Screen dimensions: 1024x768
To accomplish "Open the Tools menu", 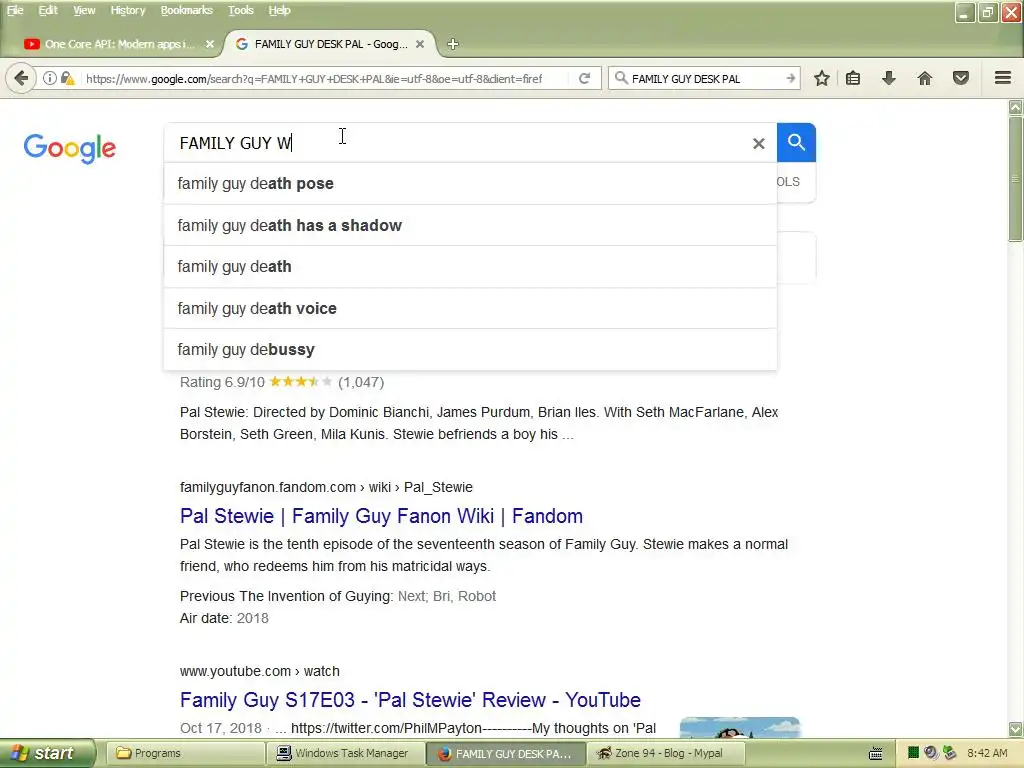I will click(240, 10).
